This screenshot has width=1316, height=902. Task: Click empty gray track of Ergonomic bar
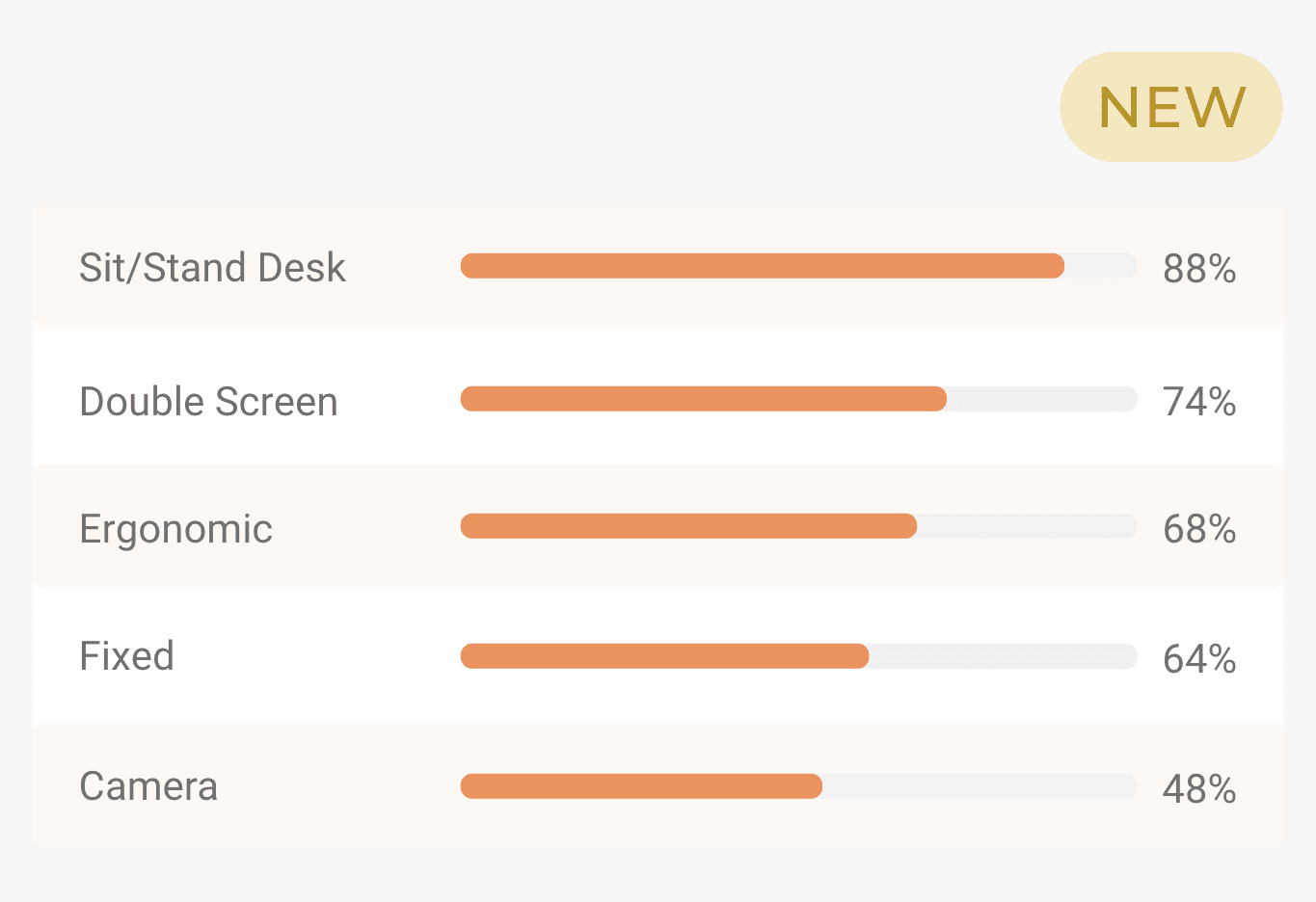tap(1027, 526)
